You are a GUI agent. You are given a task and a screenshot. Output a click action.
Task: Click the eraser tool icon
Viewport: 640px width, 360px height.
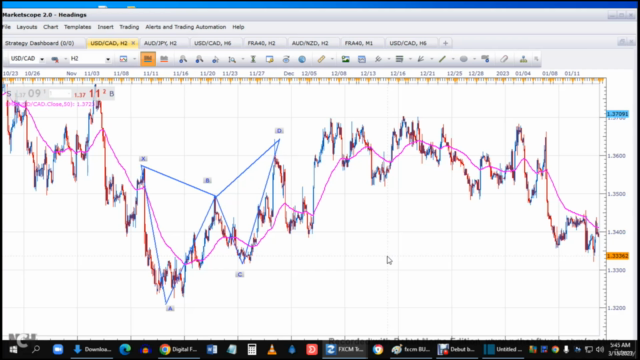click(504, 59)
